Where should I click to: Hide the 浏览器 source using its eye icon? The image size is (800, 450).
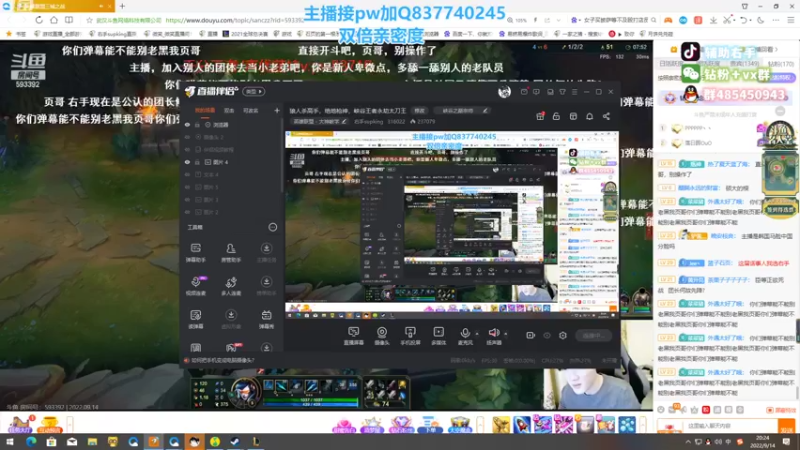187,124
